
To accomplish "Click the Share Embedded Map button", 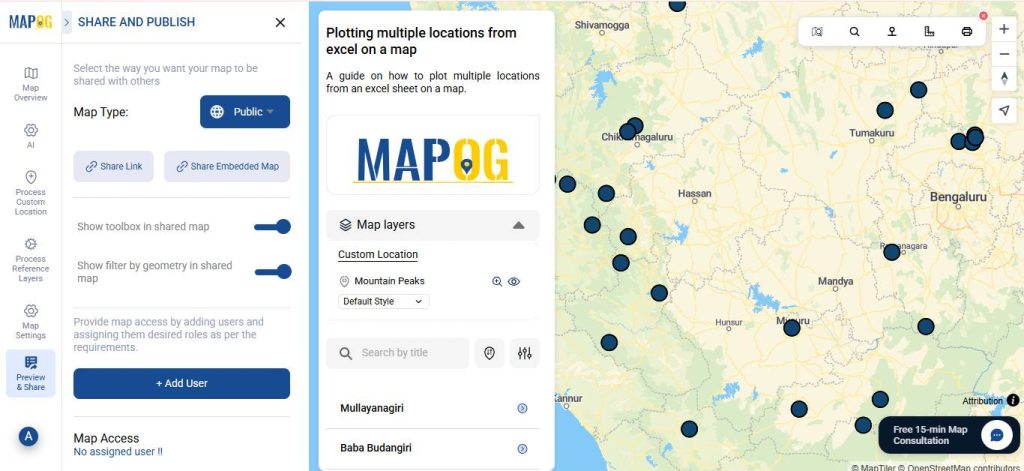I will click(x=227, y=167).
